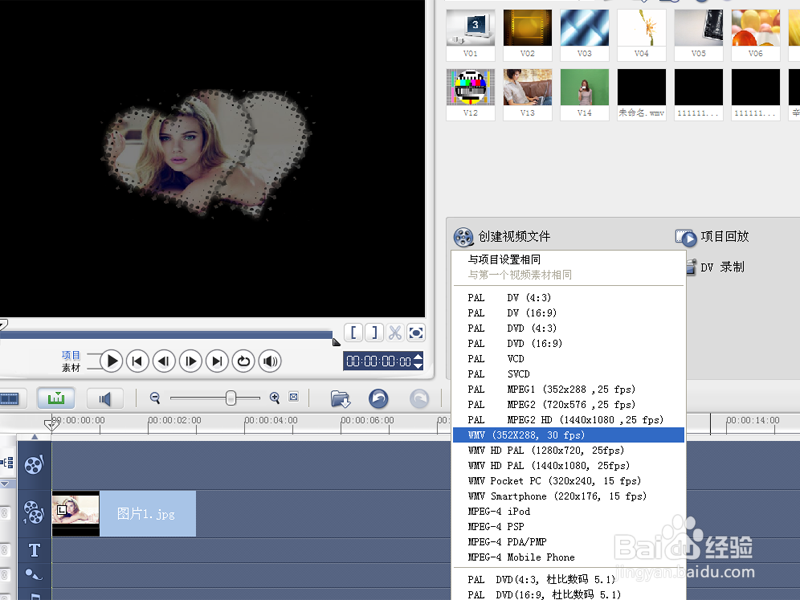Choose PAL MPEG2 HD (1440x1080)

tap(568, 420)
